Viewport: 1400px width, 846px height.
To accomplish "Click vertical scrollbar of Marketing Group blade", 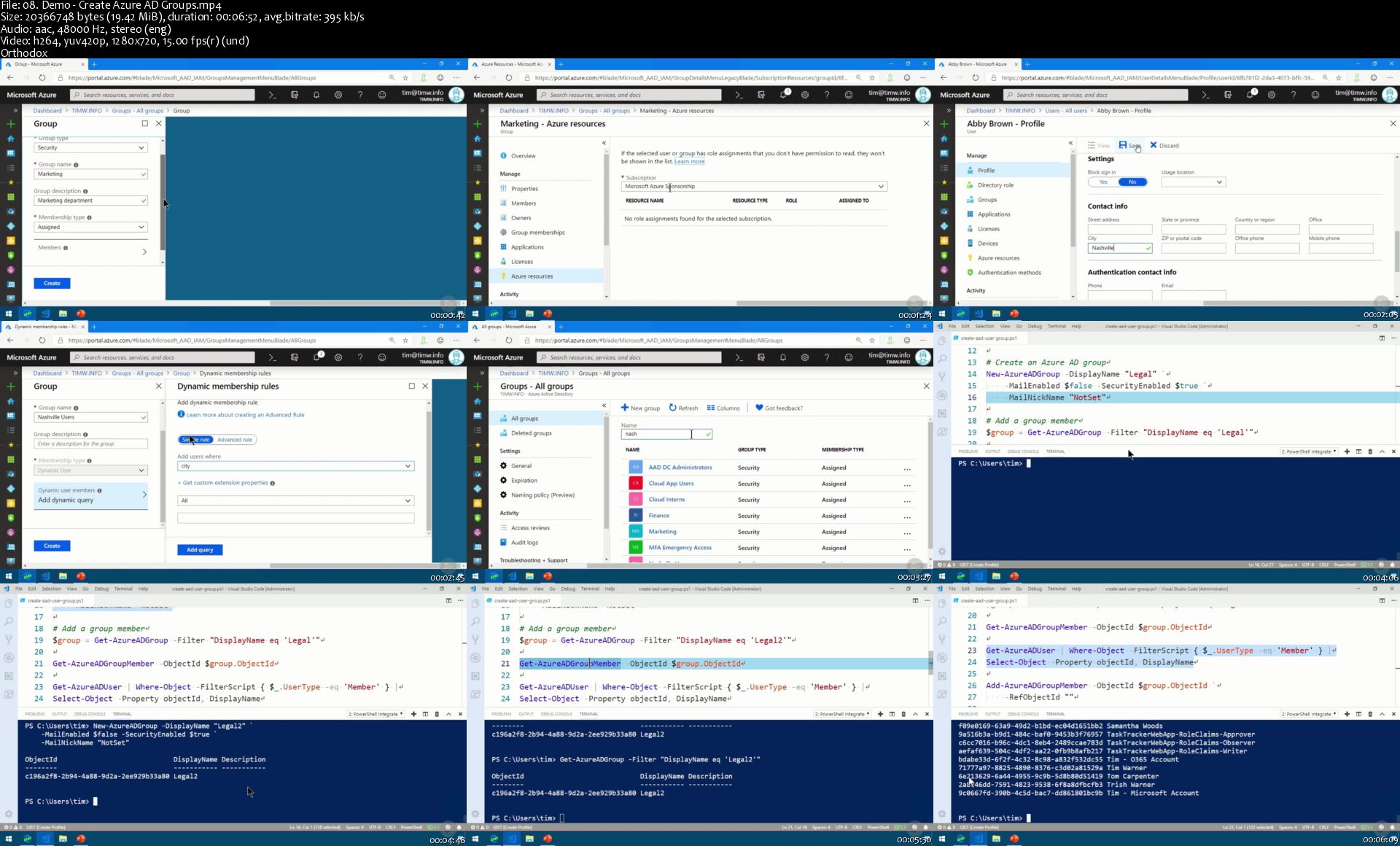I will (162, 203).
